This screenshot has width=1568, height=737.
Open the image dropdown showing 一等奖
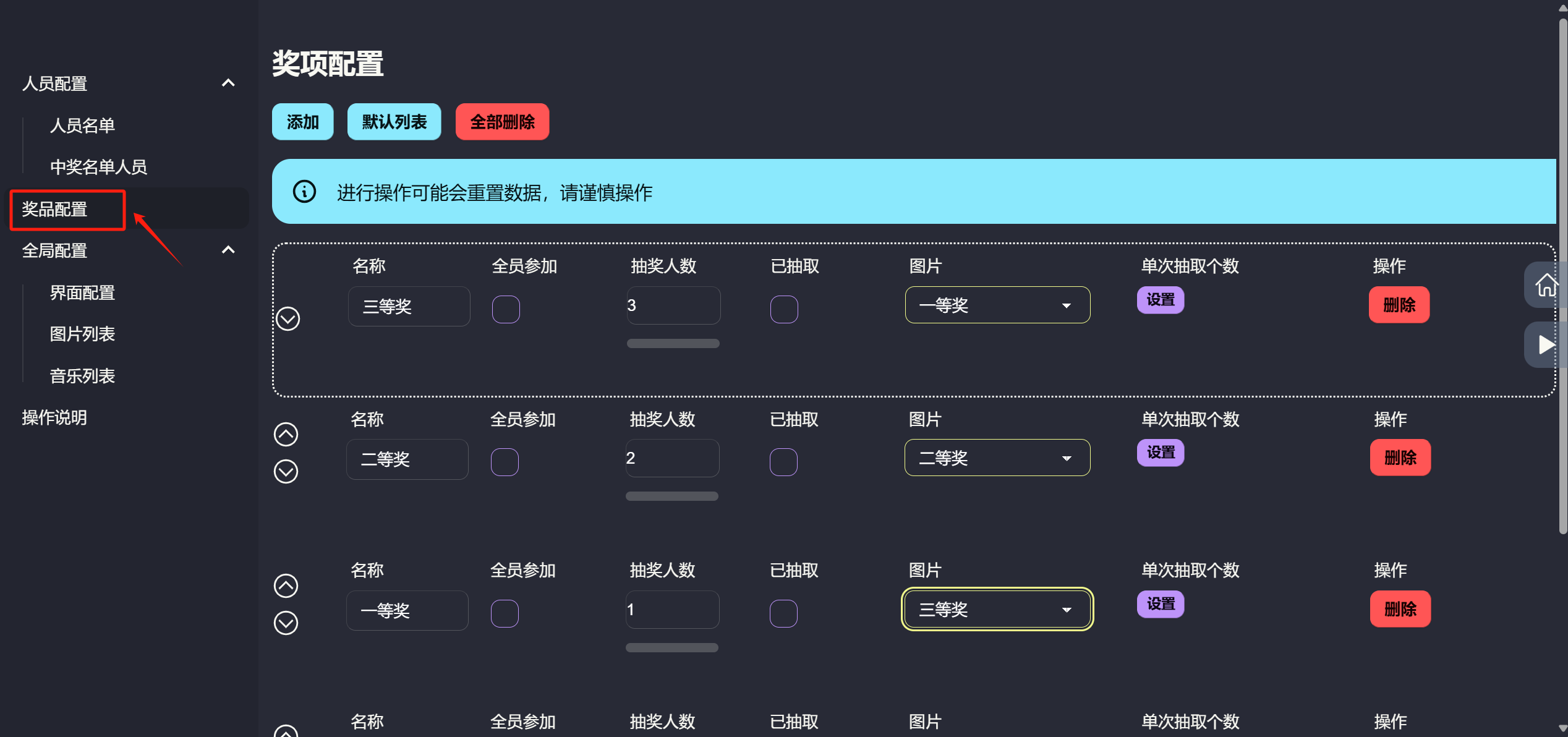[997, 305]
